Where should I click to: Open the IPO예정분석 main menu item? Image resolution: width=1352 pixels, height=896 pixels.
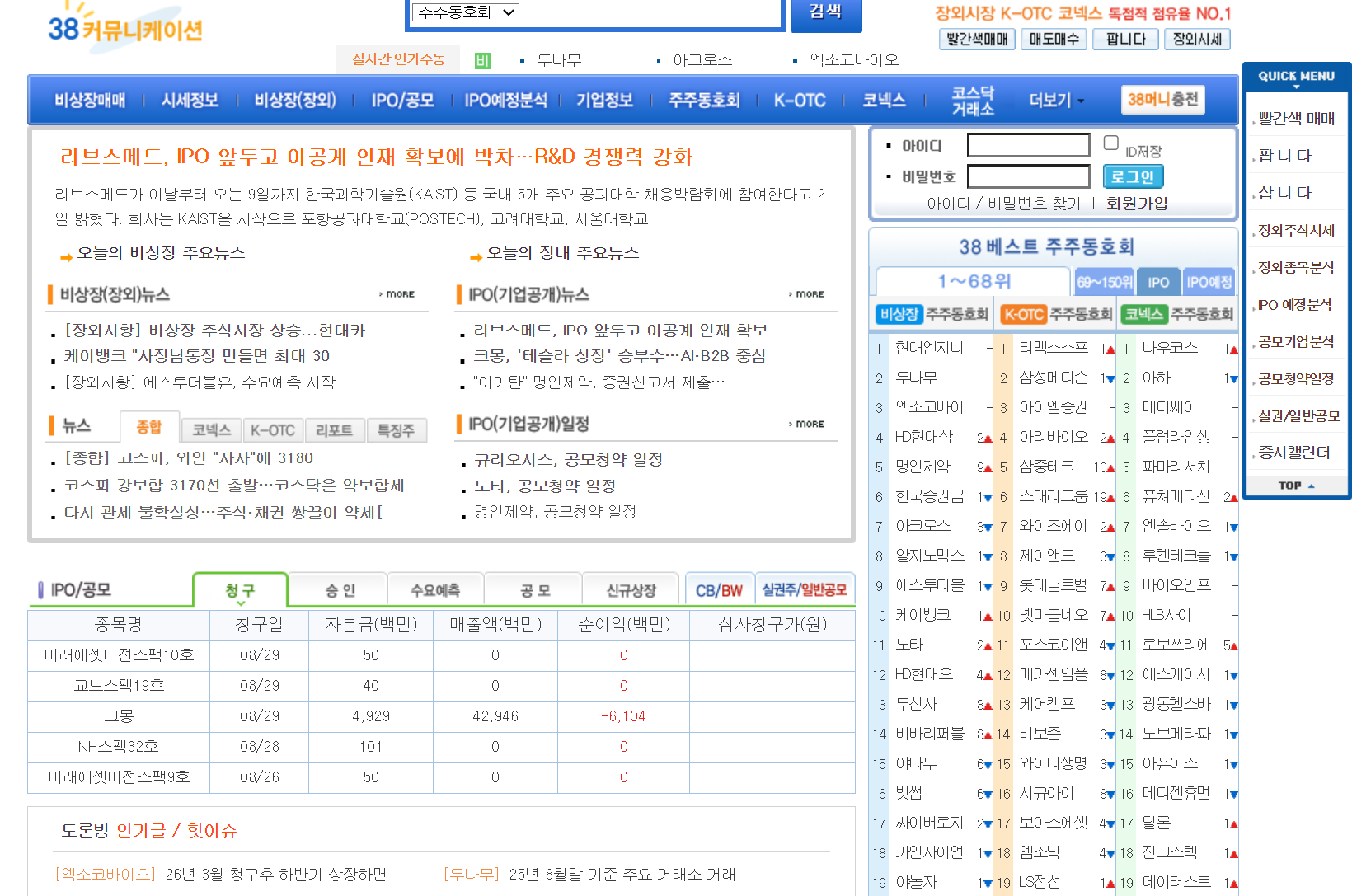[505, 101]
